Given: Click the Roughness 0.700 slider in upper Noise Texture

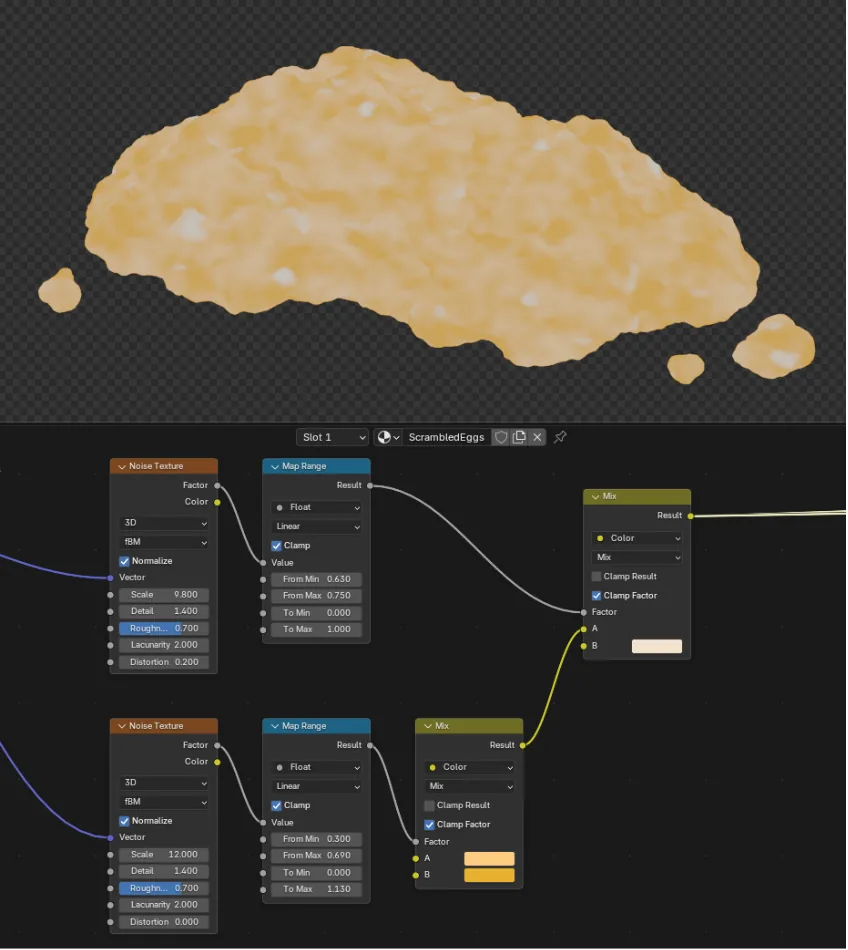Looking at the screenshot, I should (164, 629).
